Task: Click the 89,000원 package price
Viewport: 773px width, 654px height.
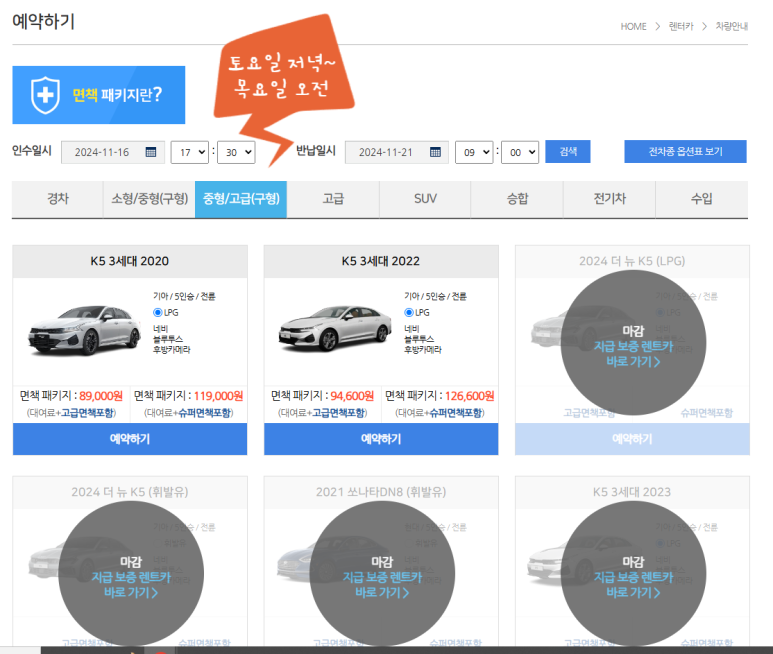Action: coord(101,396)
